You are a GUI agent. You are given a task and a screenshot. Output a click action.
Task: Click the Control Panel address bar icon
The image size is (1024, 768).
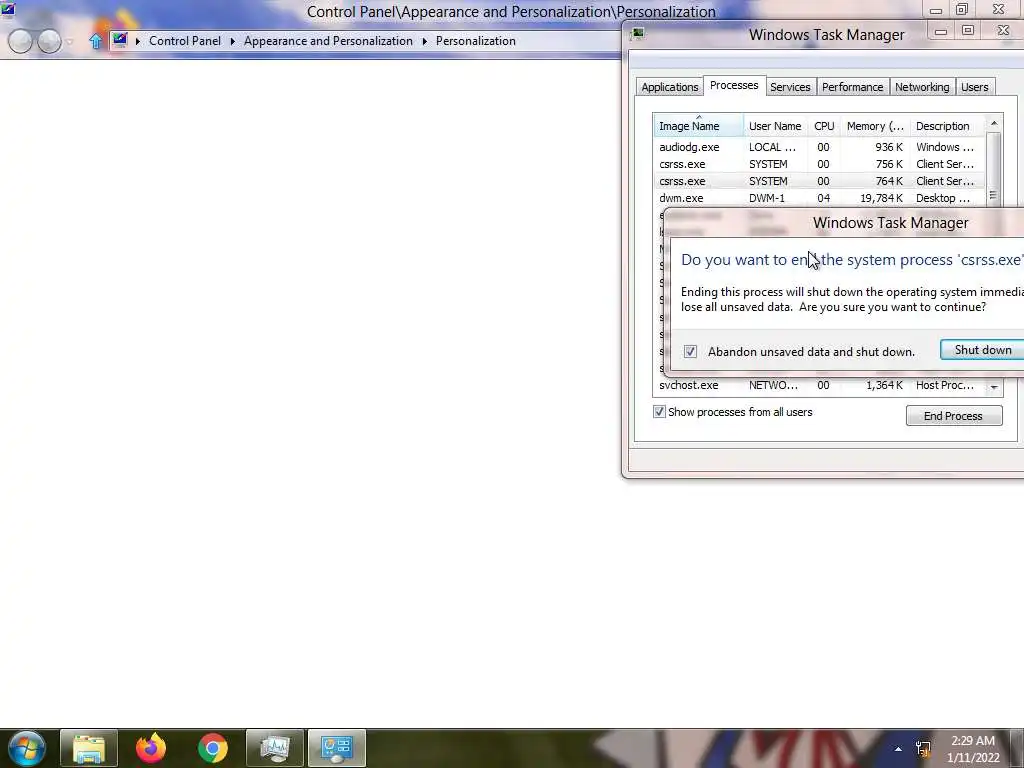[x=120, y=40]
